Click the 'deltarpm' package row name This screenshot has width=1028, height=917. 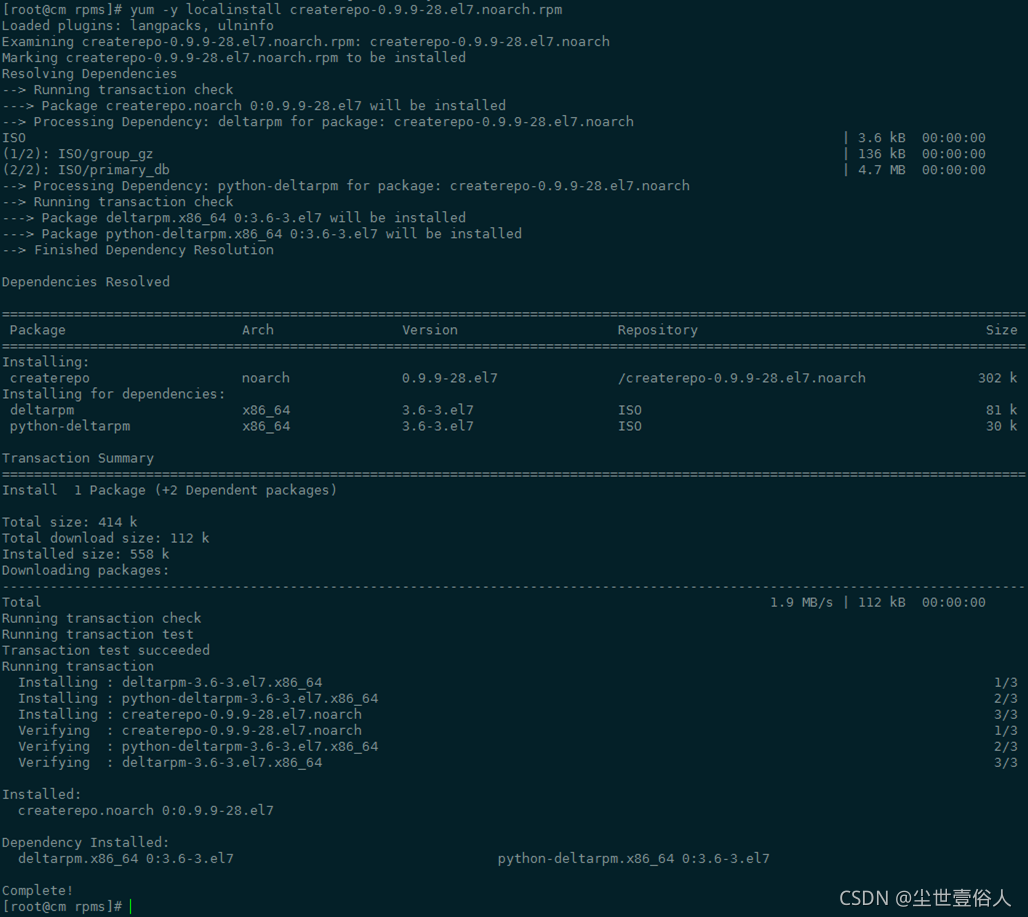tap(42, 410)
